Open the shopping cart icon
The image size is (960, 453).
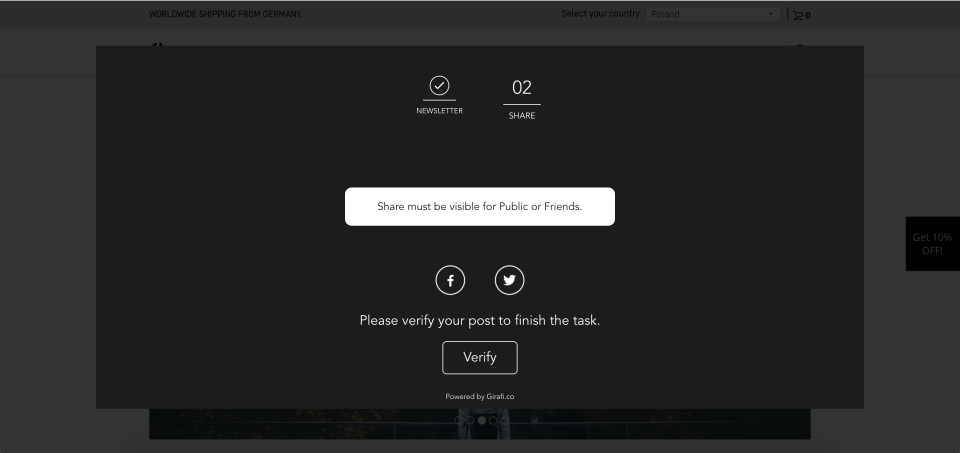798,15
